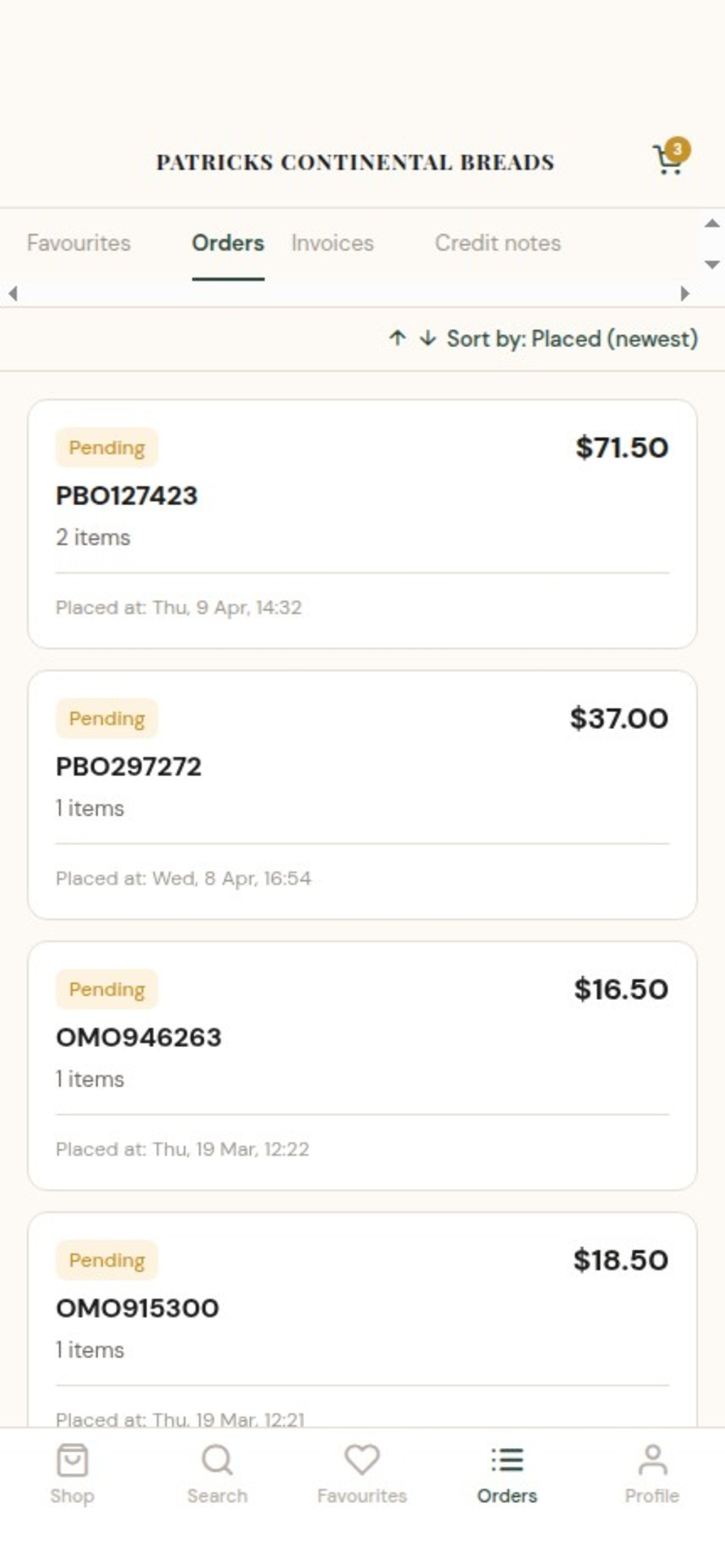
Task: Click the scroll up arrow beside tabs
Action: [x=711, y=224]
